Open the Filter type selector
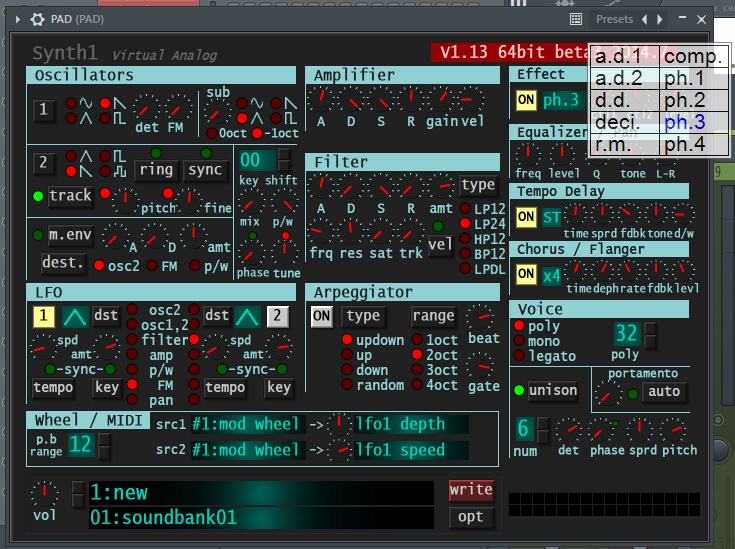Viewport: 735px width, 549px height. pos(478,185)
